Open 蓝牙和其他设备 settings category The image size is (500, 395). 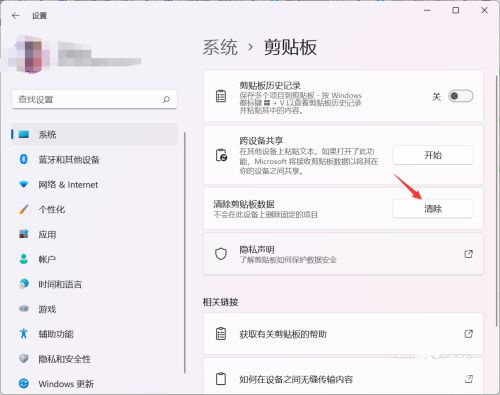[94, 159]
